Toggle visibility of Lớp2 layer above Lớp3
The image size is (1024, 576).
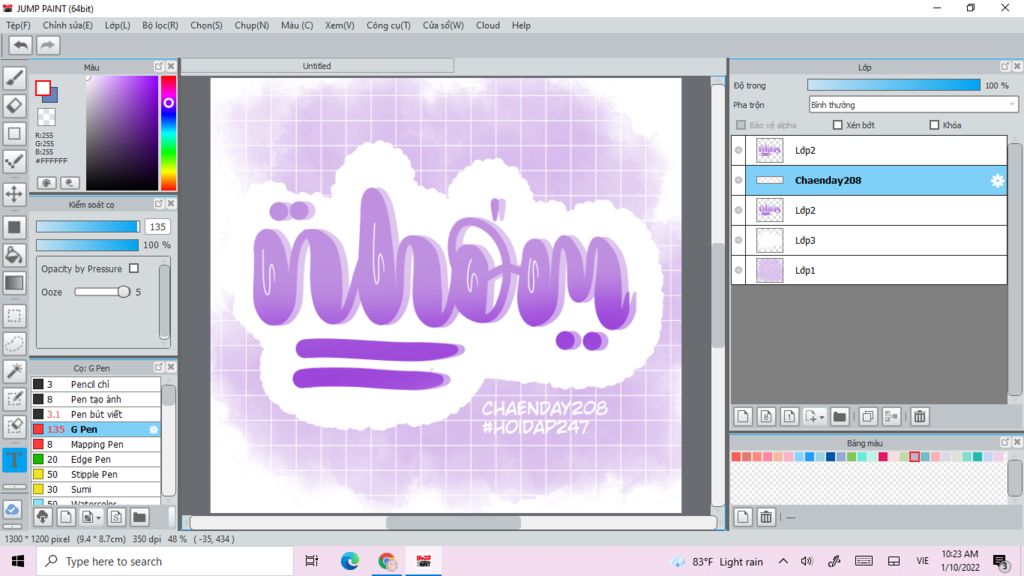(739, 210)
